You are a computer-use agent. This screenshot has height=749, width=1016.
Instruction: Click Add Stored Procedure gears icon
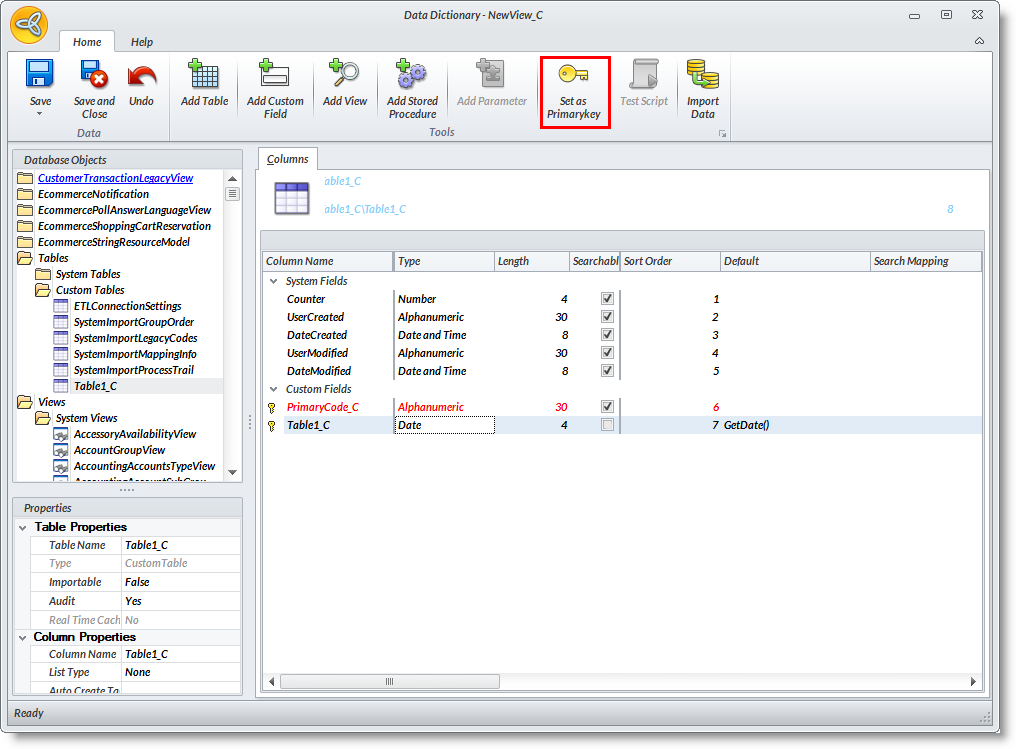click(412, 76)
